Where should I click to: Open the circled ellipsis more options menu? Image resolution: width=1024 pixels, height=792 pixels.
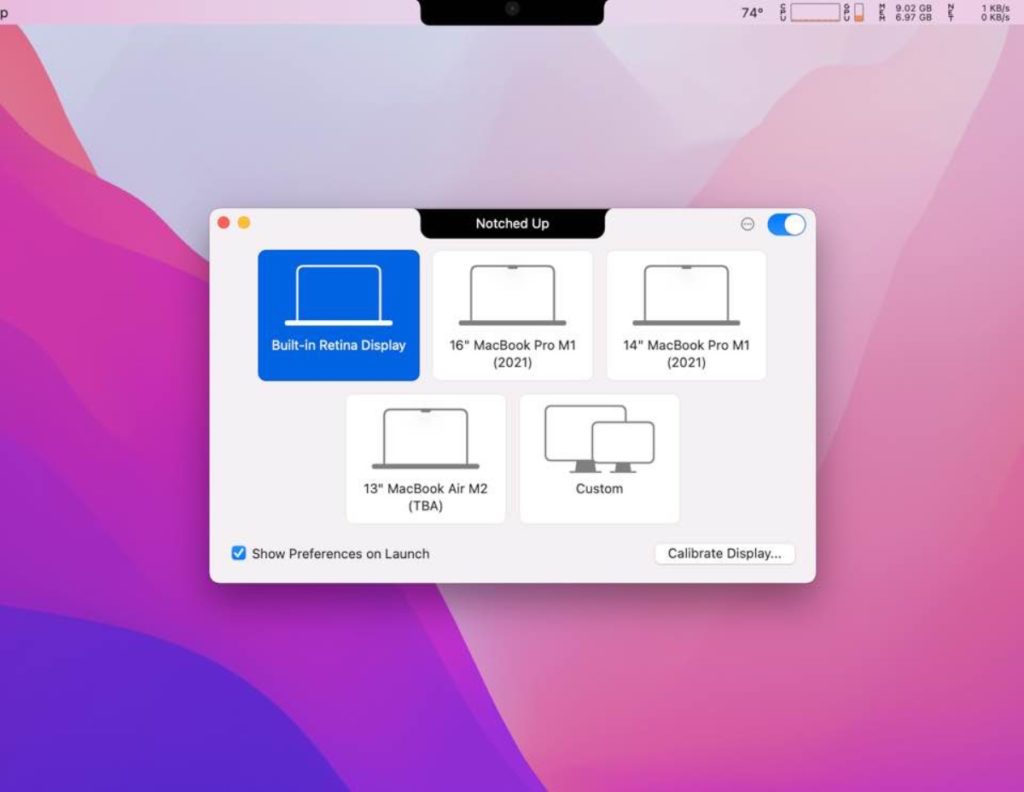(747, 224)
